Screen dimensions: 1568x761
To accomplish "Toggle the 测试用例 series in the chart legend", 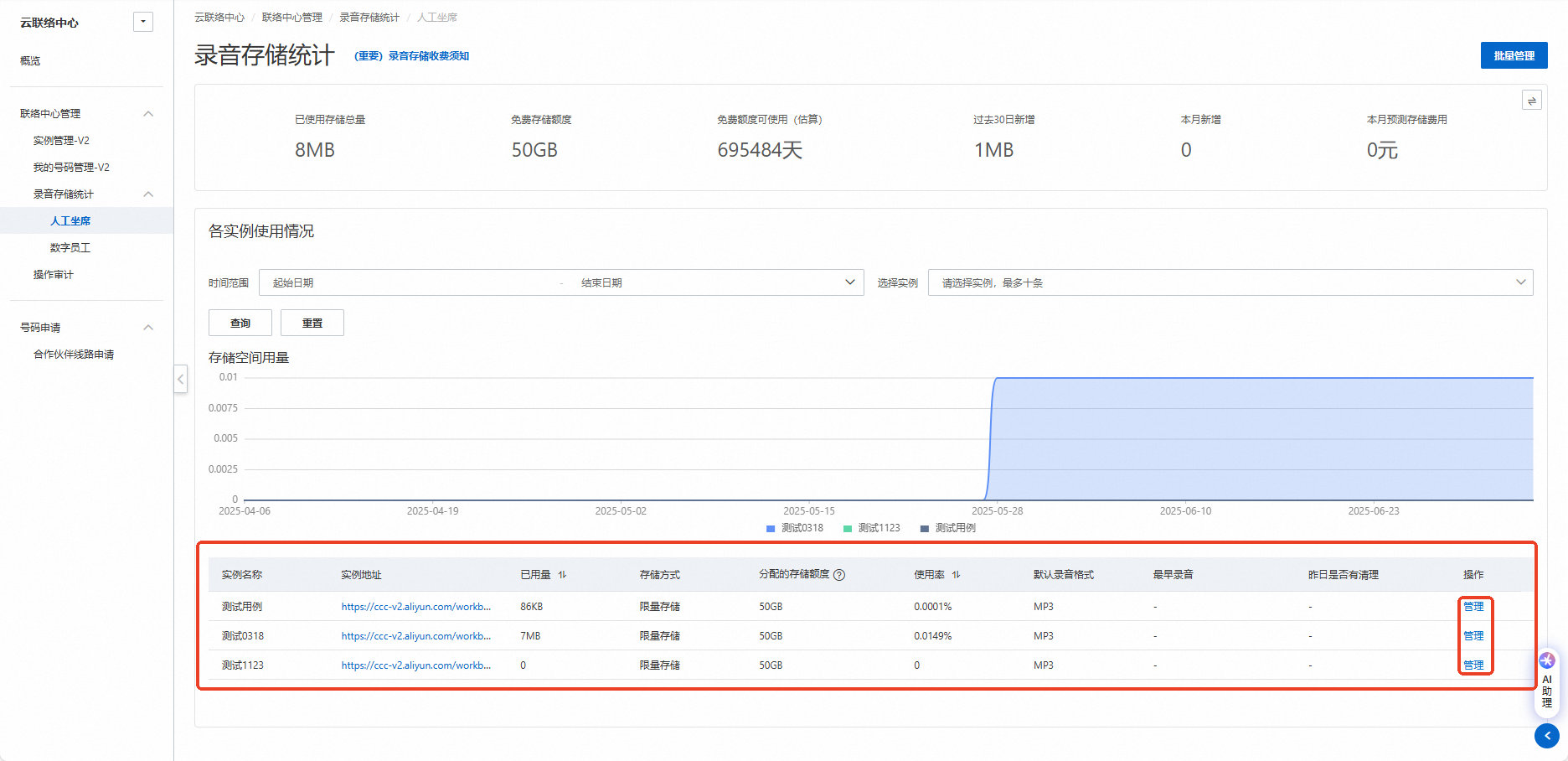I will [x=948, y=528].
